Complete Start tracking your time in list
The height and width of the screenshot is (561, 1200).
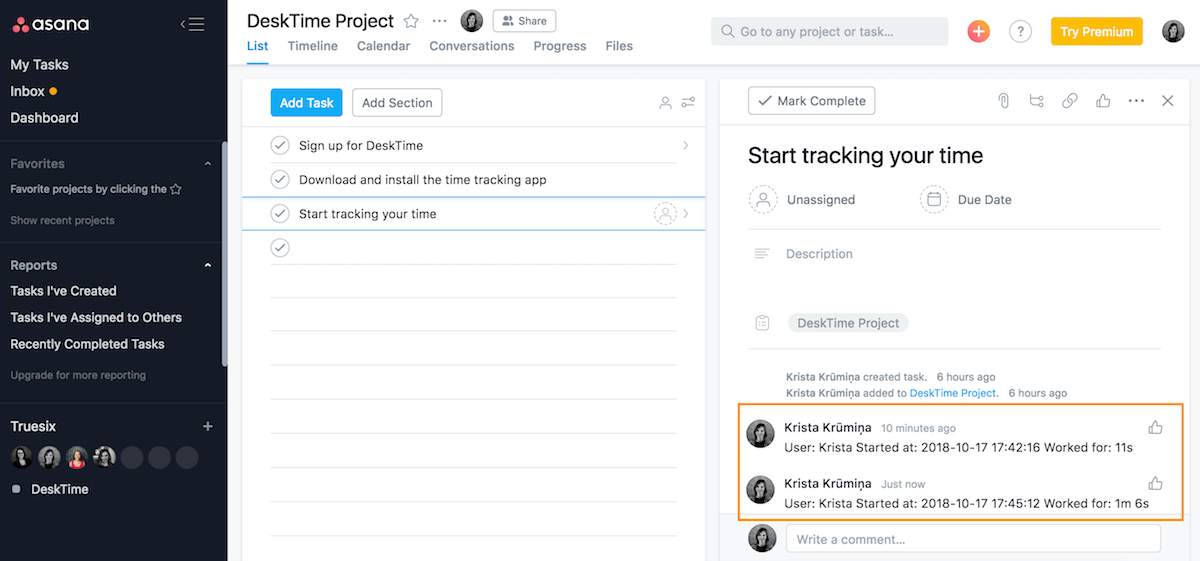pos(280,214)
